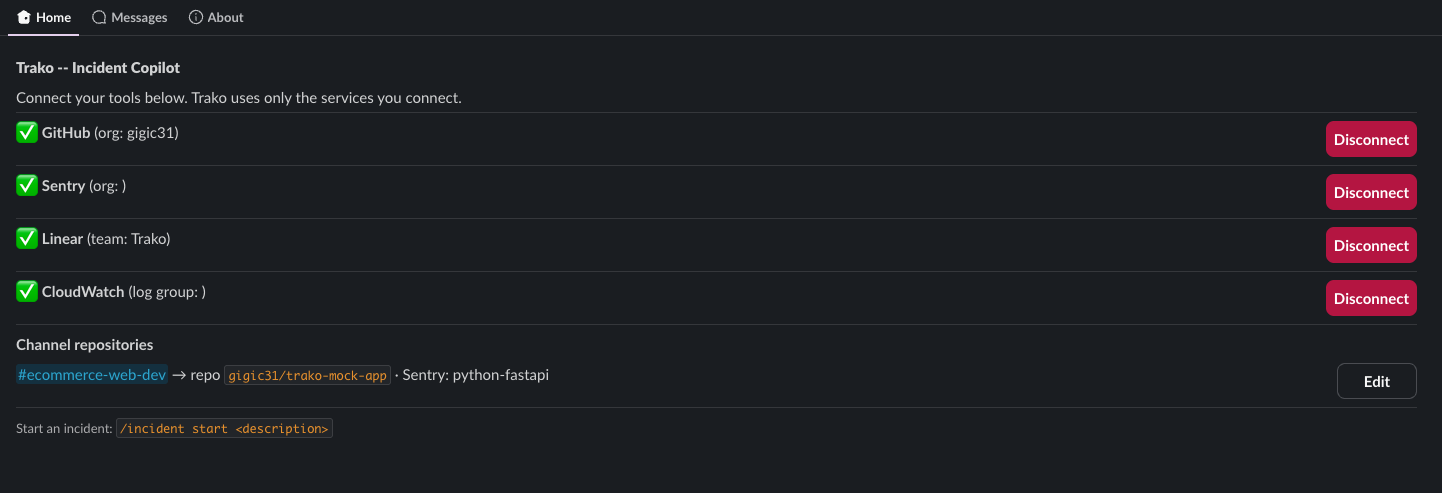Switch to the About tab
The image size is (1442, 493).
tap(216, 17)
